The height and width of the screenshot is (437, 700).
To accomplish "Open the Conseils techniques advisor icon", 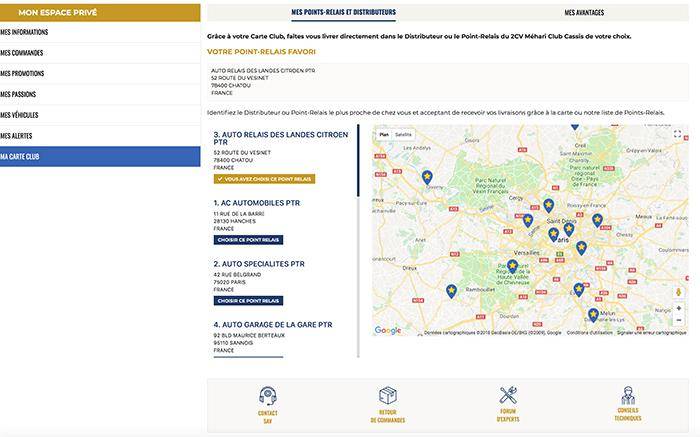I will (x=628, y=395).
